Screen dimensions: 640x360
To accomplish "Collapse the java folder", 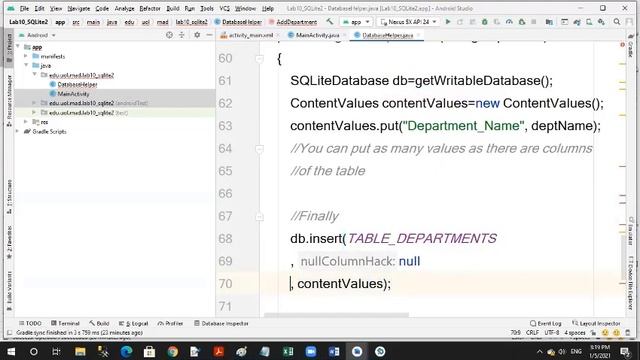I will (26, 65).
